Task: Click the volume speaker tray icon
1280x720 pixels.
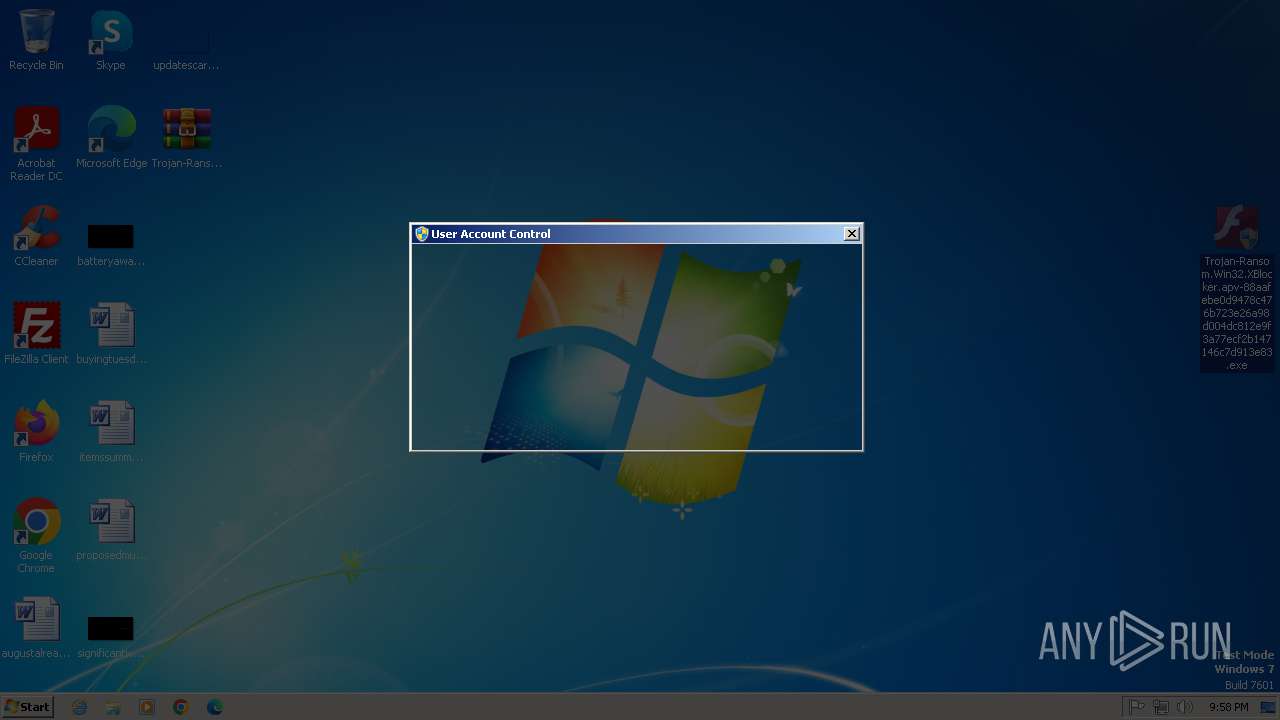Action: 1185,707
